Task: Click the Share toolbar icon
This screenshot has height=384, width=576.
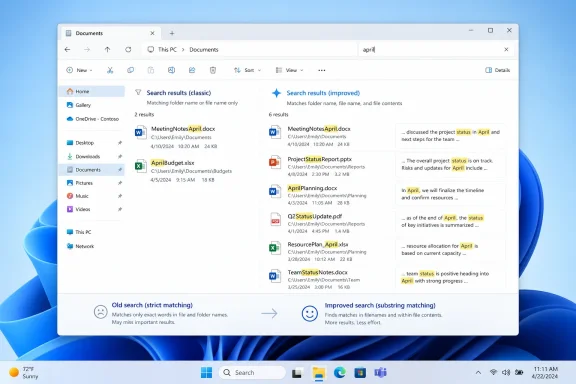Action: tap(192, 70)
